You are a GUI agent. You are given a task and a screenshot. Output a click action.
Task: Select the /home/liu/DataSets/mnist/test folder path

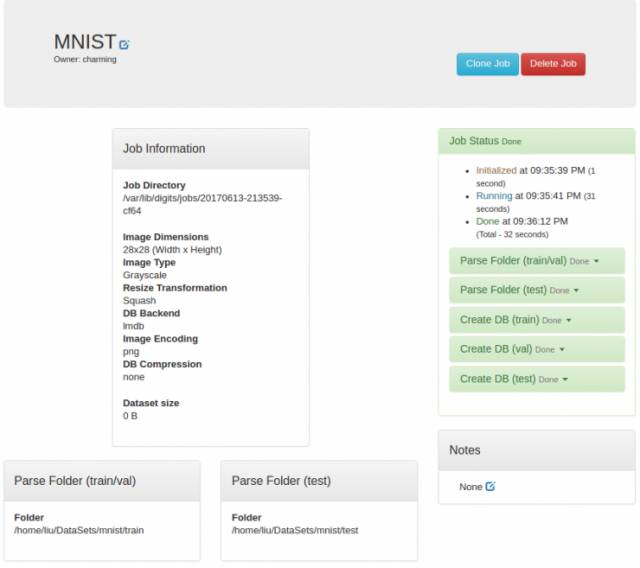click(295, 530)
